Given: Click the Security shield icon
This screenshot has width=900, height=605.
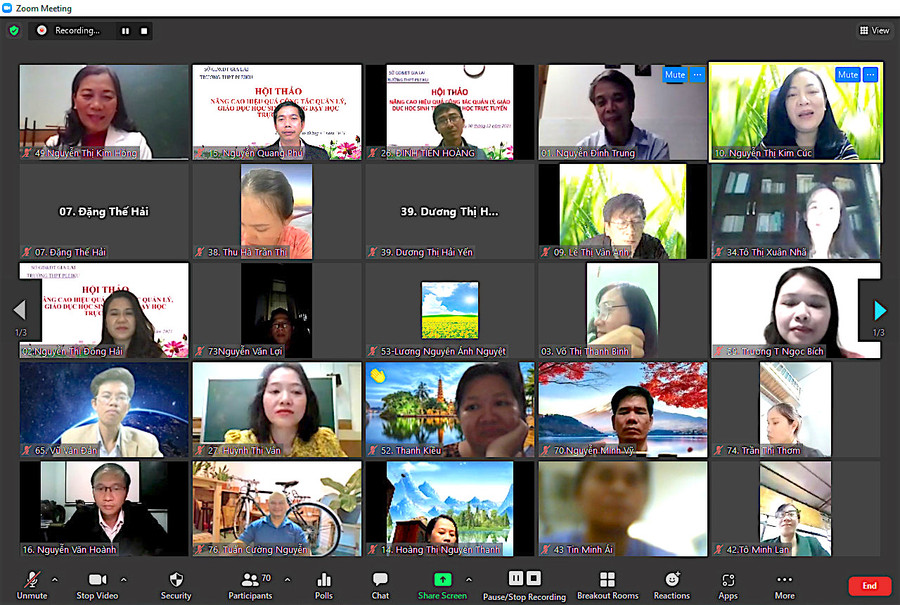Looking at the screenshot, I should [176, 580].
